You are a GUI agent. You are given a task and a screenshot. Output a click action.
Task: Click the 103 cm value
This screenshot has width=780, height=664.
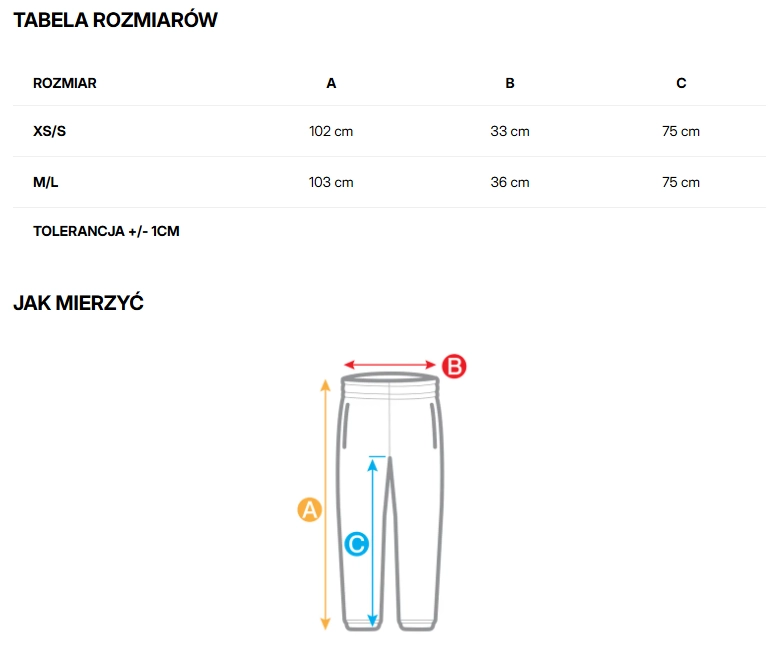(331, 182)
